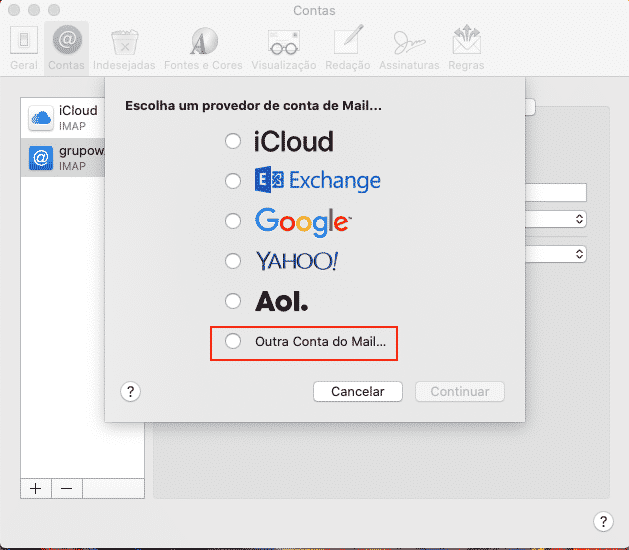Open the lower pop-up menu behind dialog
Image resolution: width=629 pixels, height=550 pixels.
(556, 254)
